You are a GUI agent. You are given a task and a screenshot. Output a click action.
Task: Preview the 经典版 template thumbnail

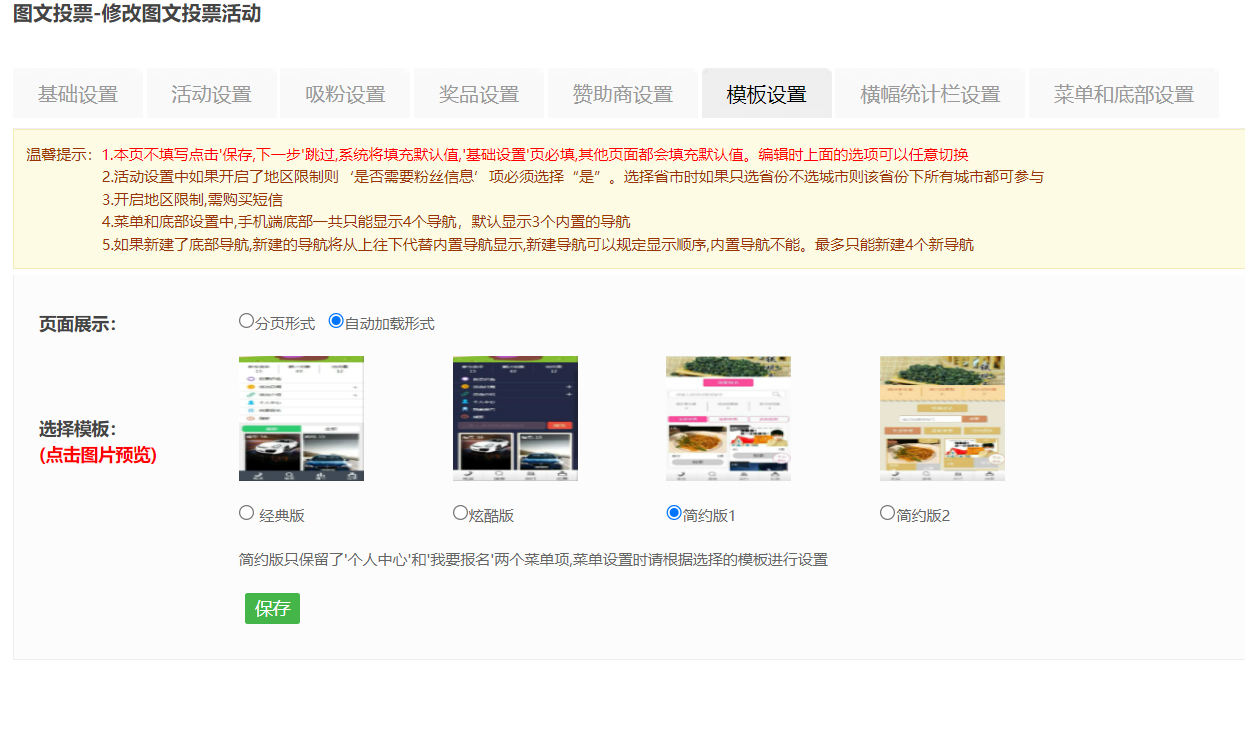pos(301,418)
